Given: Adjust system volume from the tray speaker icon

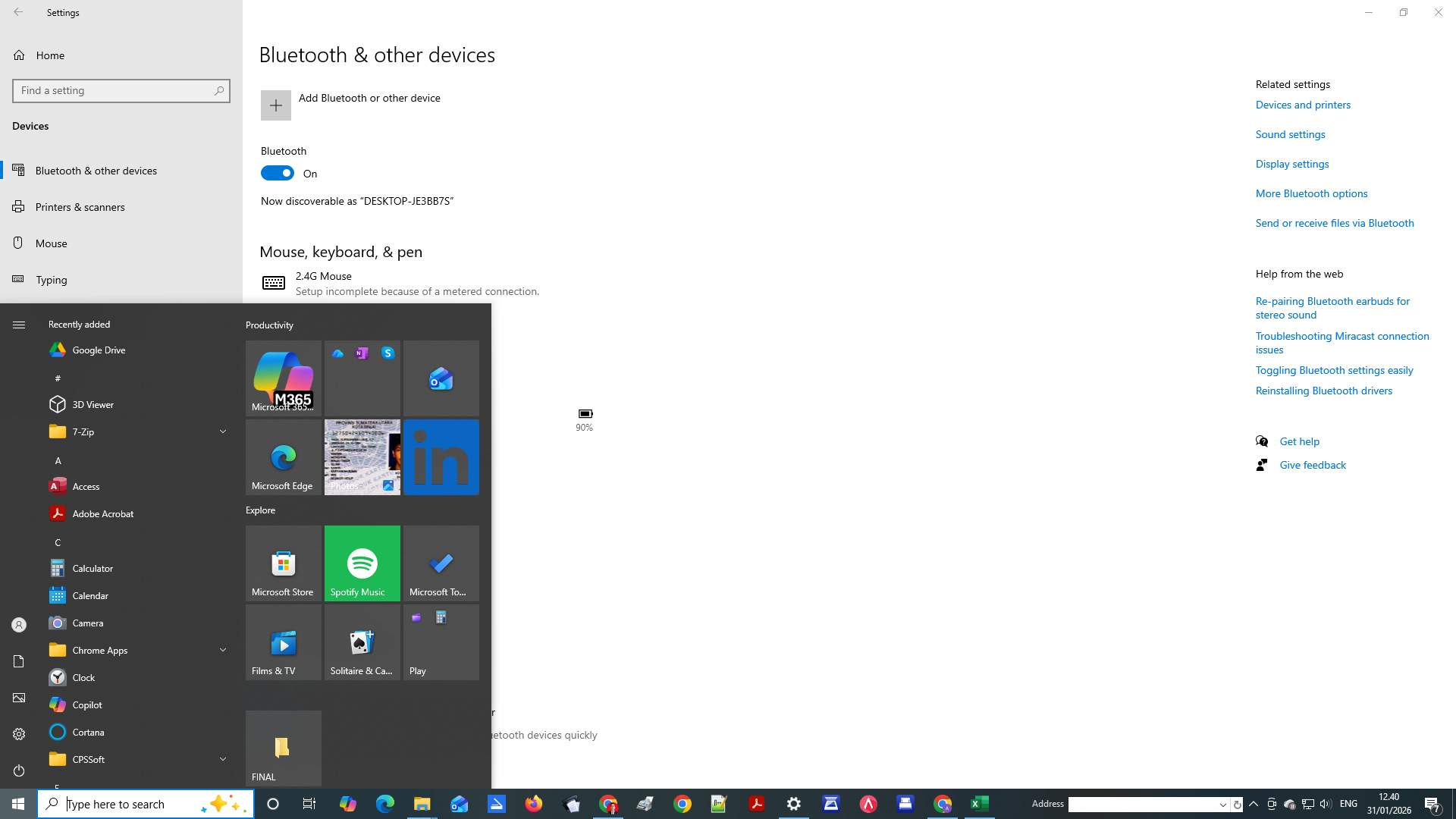Looking at the screenshot, I should click(x=1325, y=804).
